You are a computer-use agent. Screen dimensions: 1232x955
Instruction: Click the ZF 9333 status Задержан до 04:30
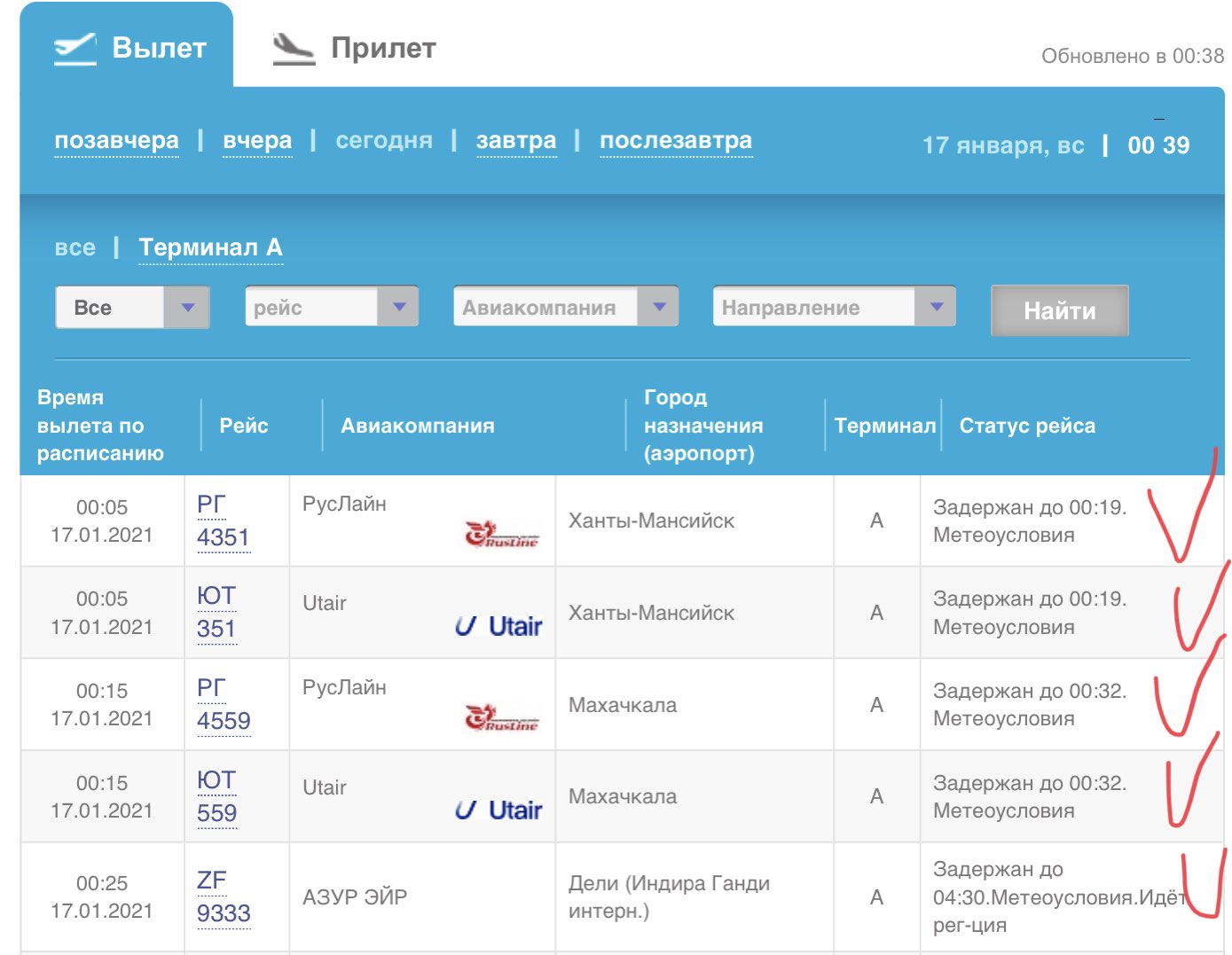coord(1059,897)
